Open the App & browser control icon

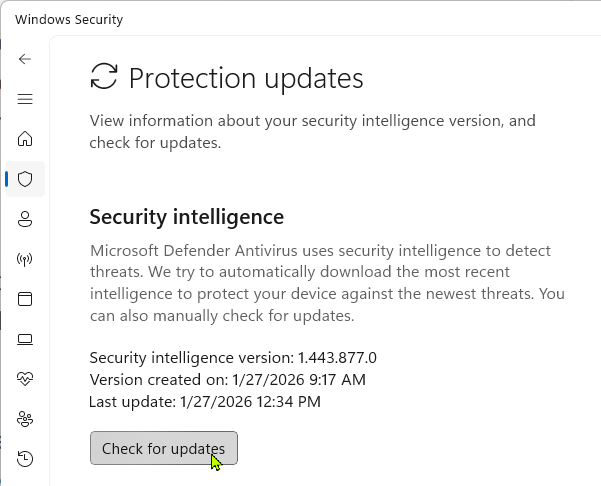coord(25,299)
